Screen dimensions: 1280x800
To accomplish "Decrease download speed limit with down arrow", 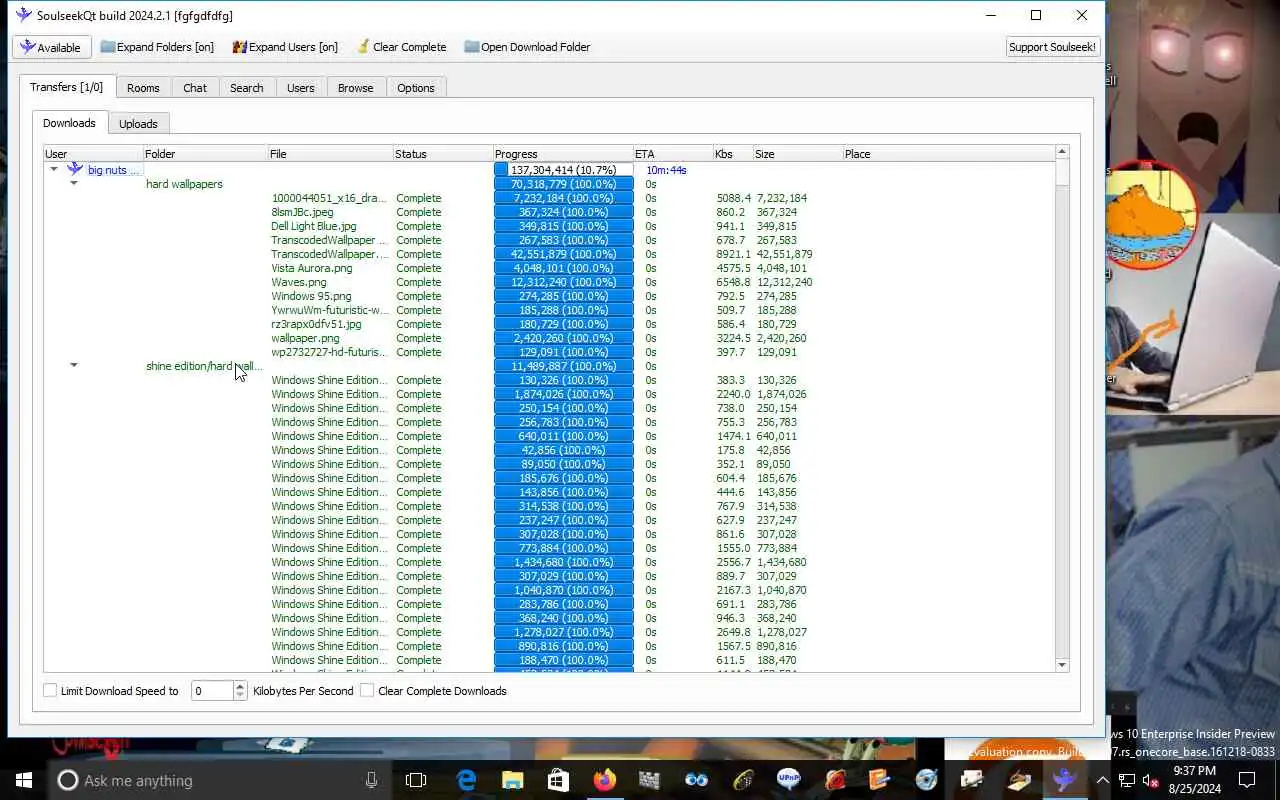I will coord(240,695).
